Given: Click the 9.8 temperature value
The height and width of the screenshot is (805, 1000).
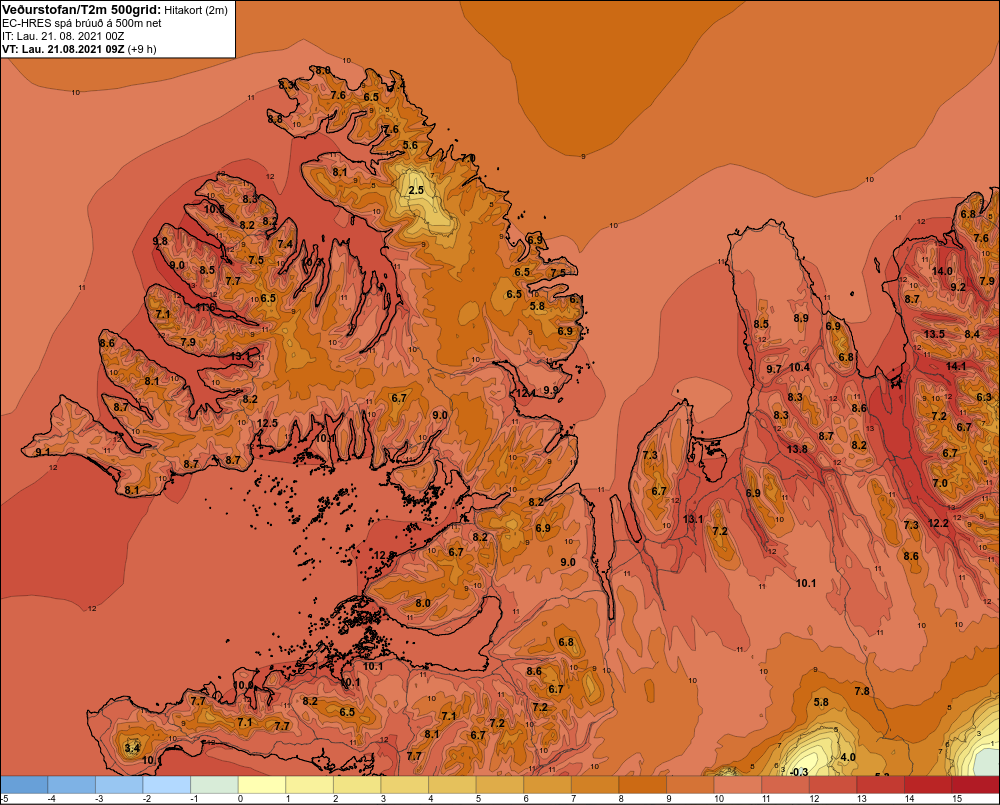Looking at the screenshot, I should pyautogui.click(x=160, y=241).
